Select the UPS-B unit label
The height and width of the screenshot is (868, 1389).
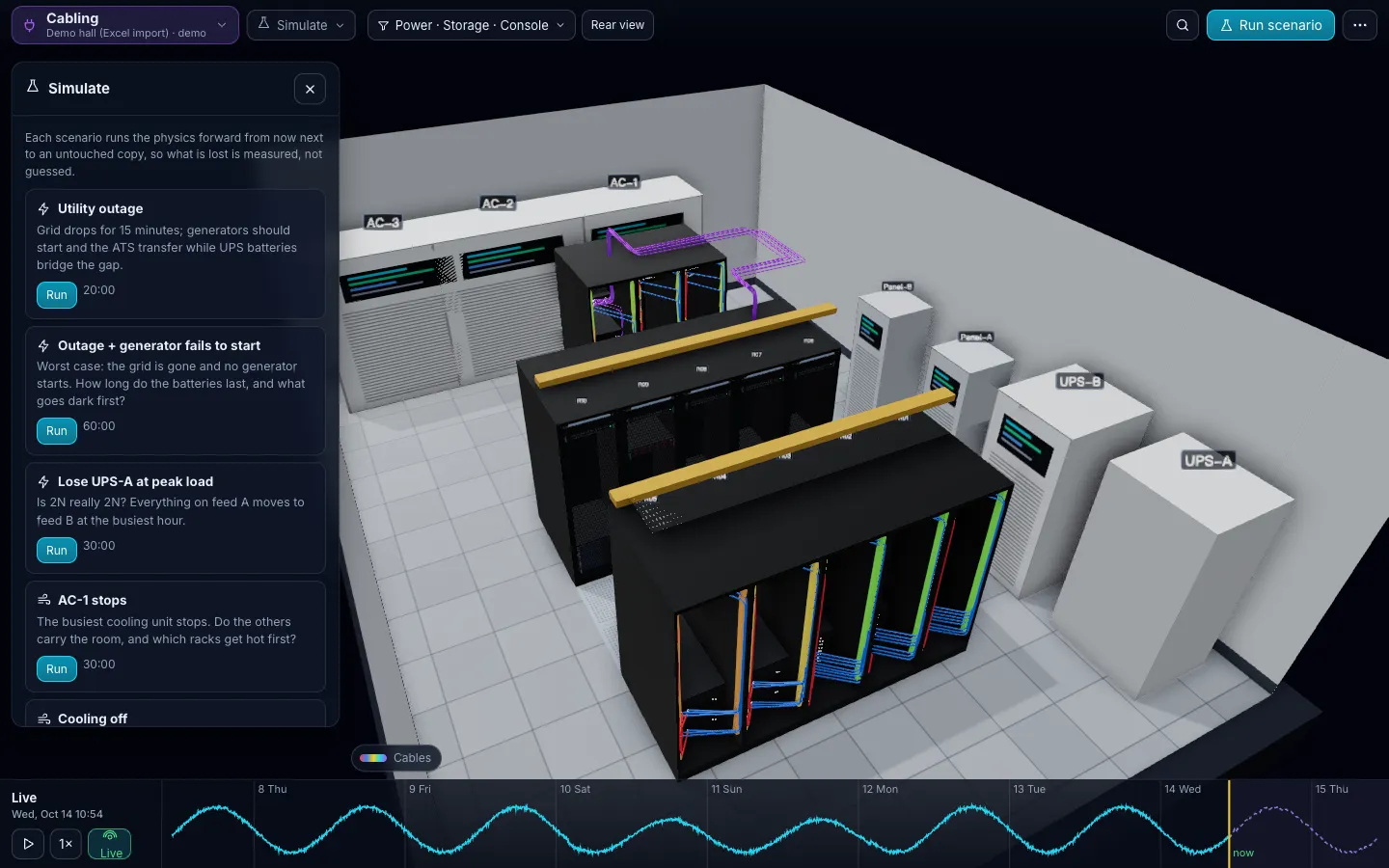(x=1079, y=382)
